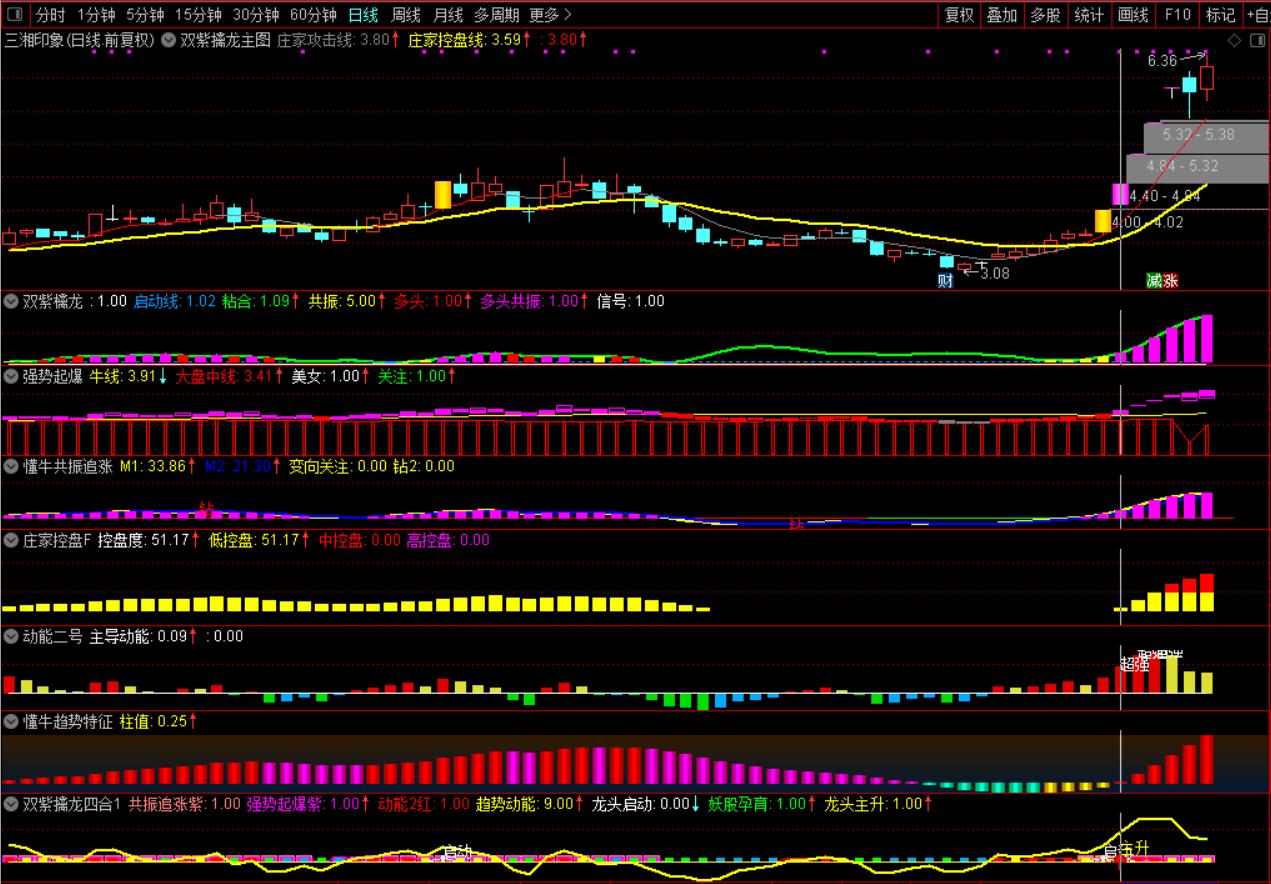Image resolution: width=1271 pixels, height=884 pixels.
Task: Click the 3.08 low price label
Action: tap(994, 272)
